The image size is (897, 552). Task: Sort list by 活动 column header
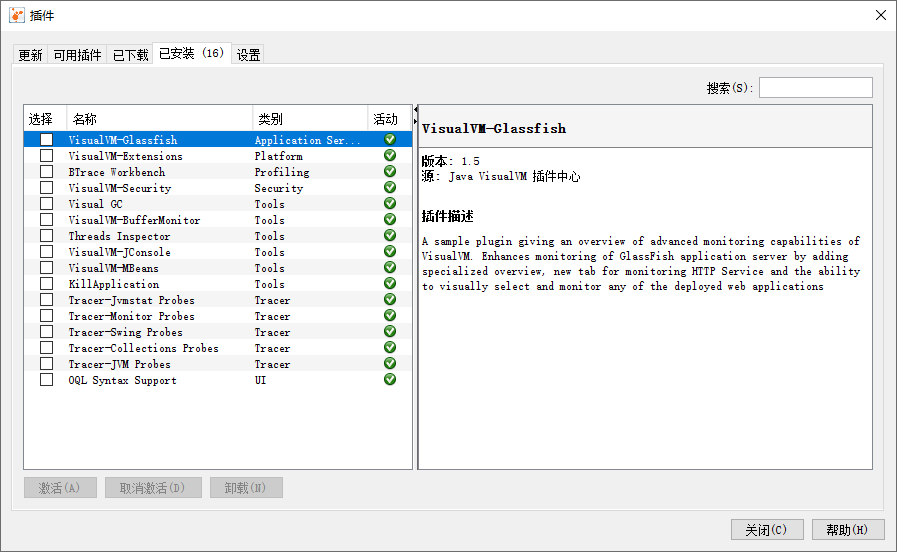390,119
